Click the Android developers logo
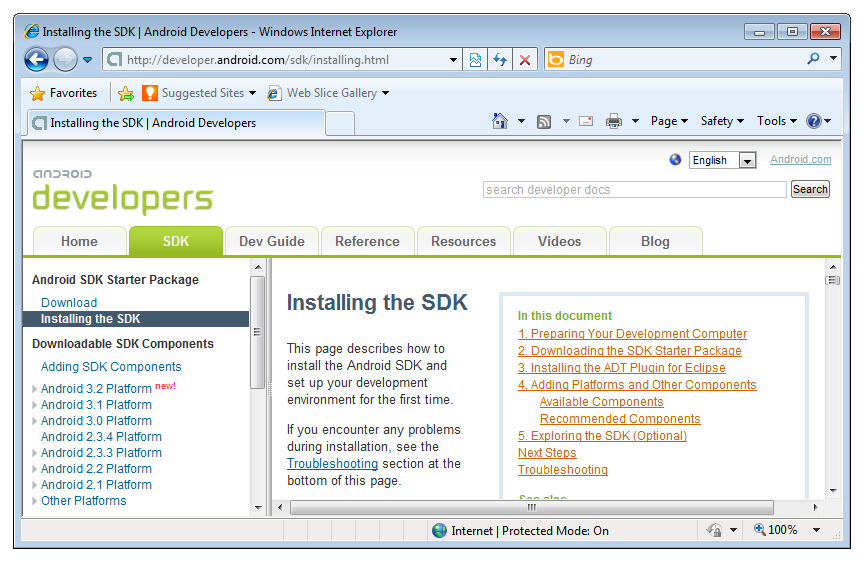The width and height of the screenshot is (864, 563). (122, 191)
